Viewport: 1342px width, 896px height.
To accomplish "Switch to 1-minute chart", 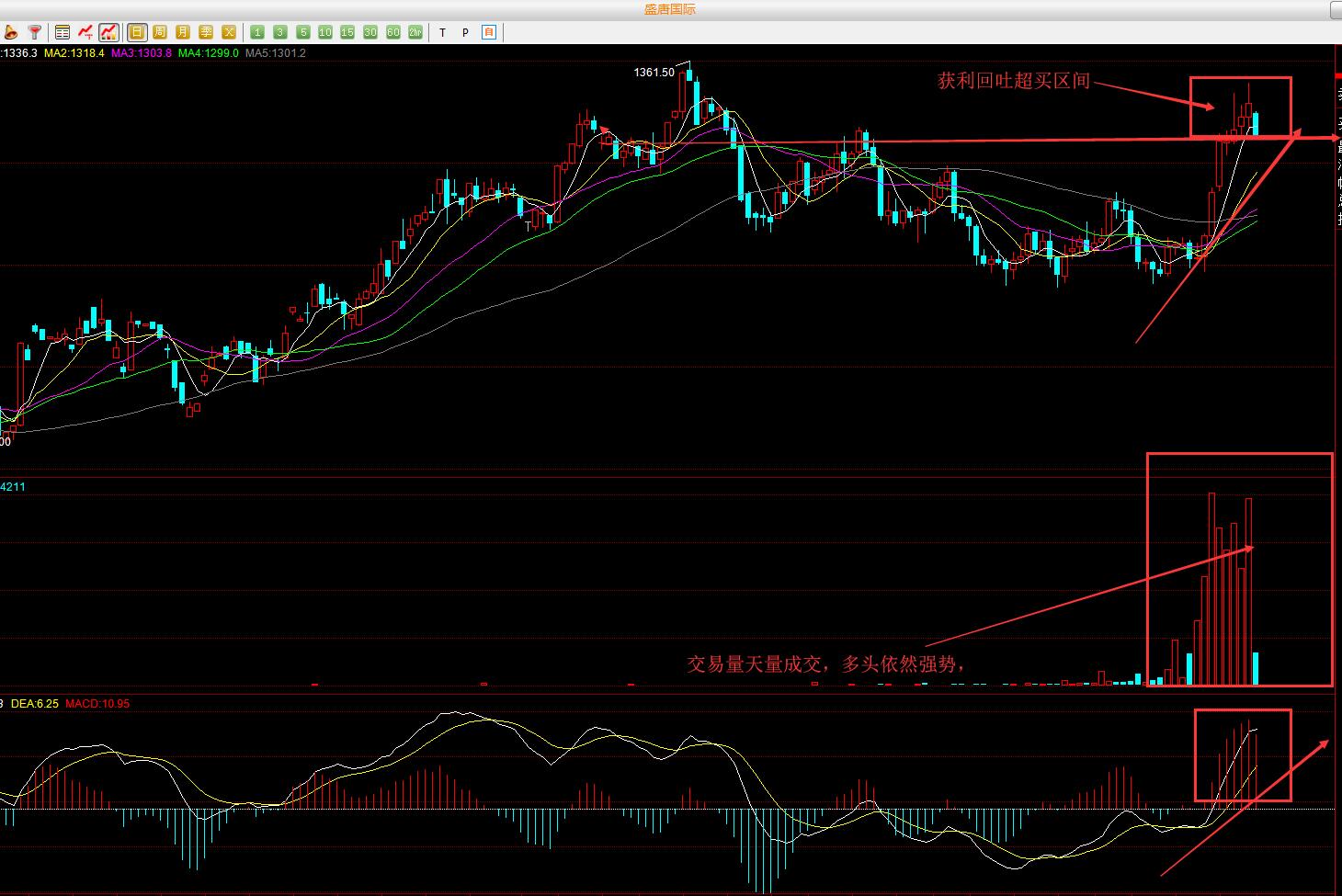I will click(257, 32).
